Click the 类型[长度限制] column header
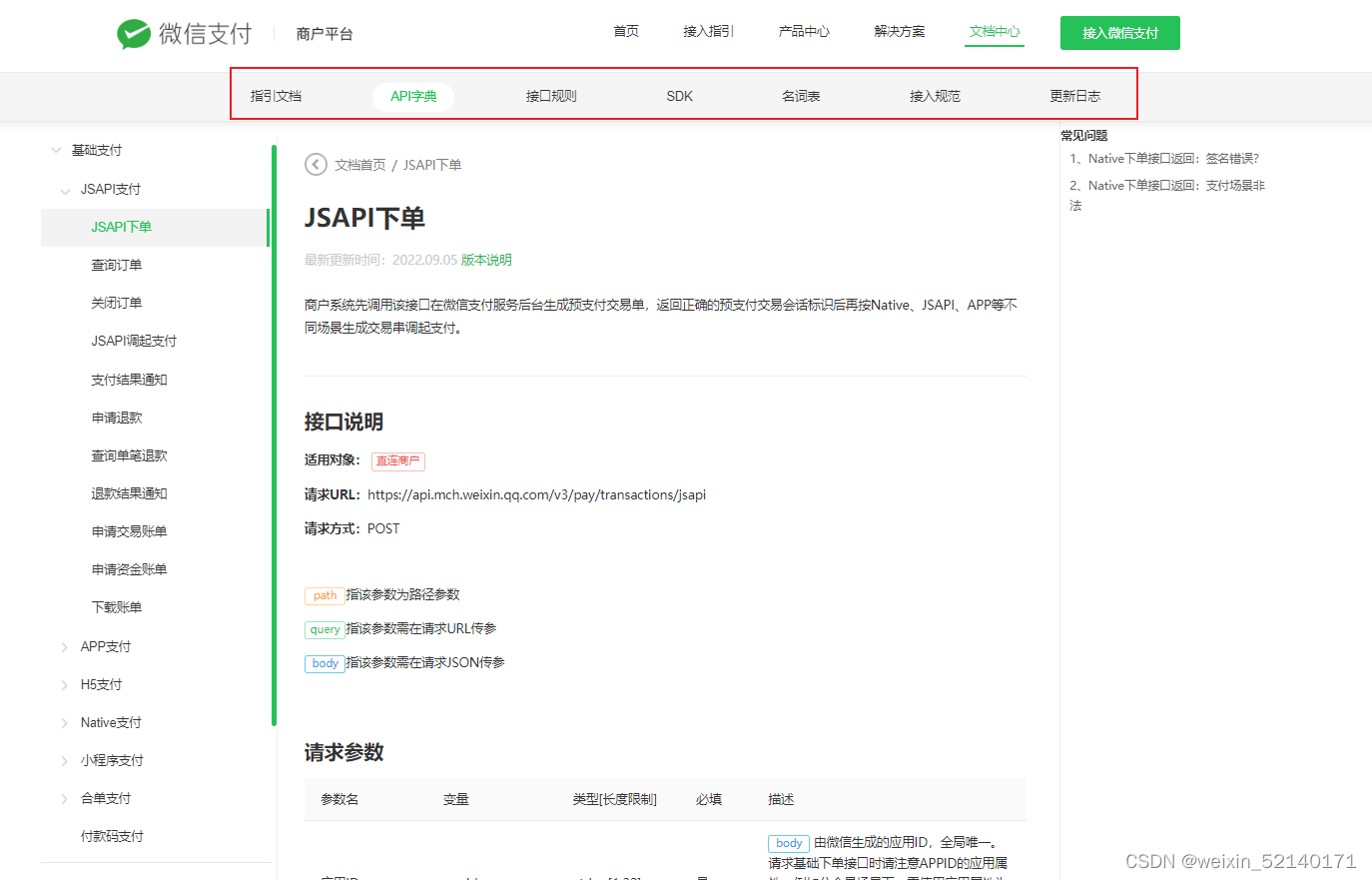Image resolution: width=1372 pixels, height=880 pixels. [614, 799]
